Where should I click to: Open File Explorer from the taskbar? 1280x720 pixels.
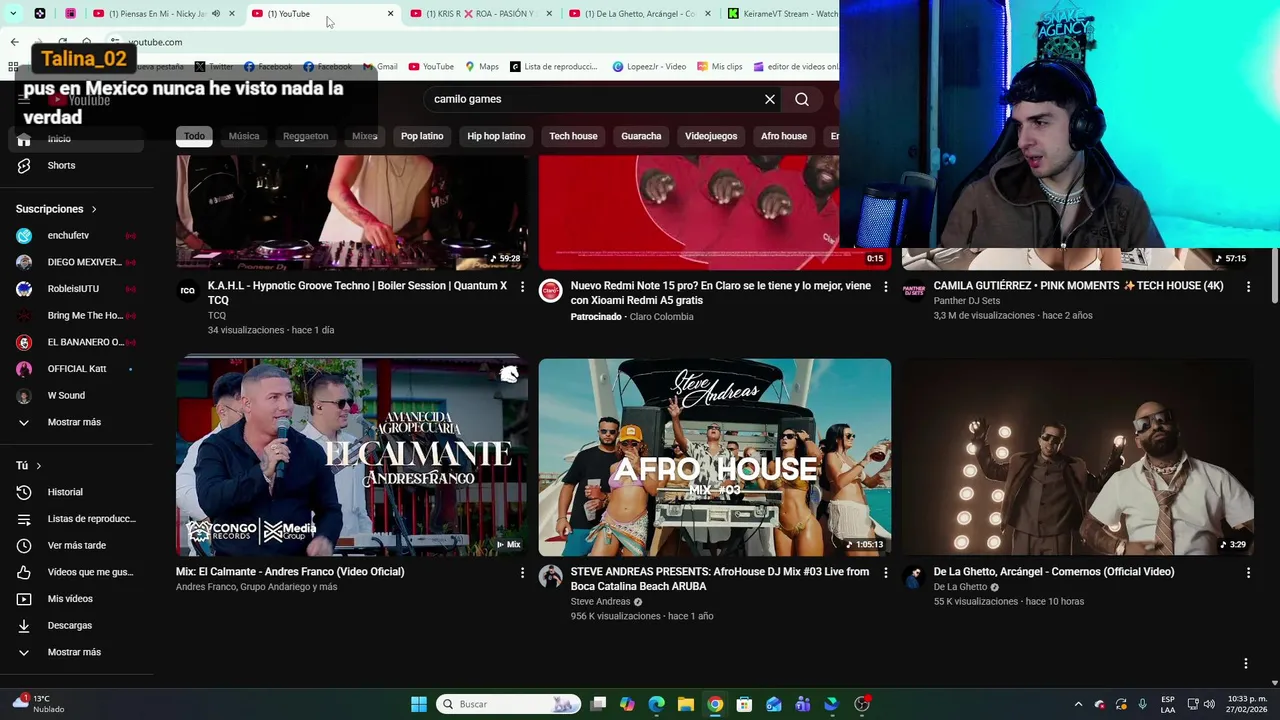point(686,704)
